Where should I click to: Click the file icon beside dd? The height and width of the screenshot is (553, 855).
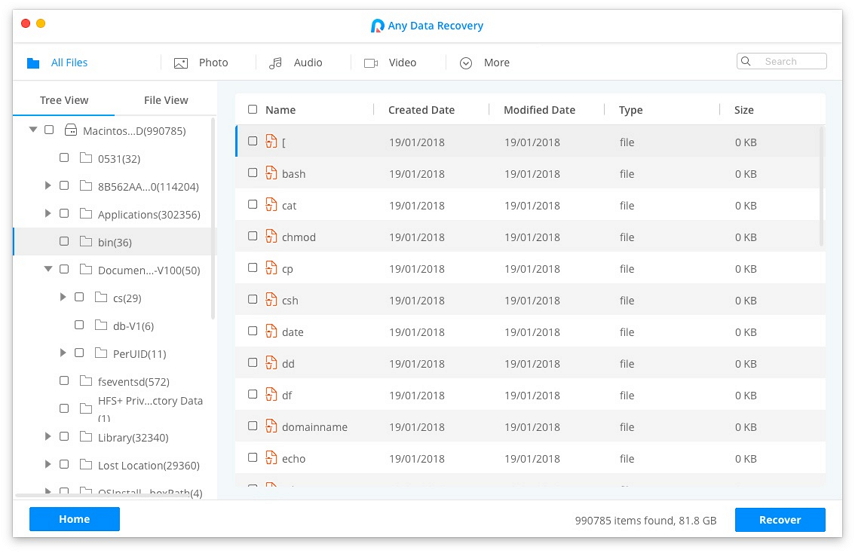[271, 363]
